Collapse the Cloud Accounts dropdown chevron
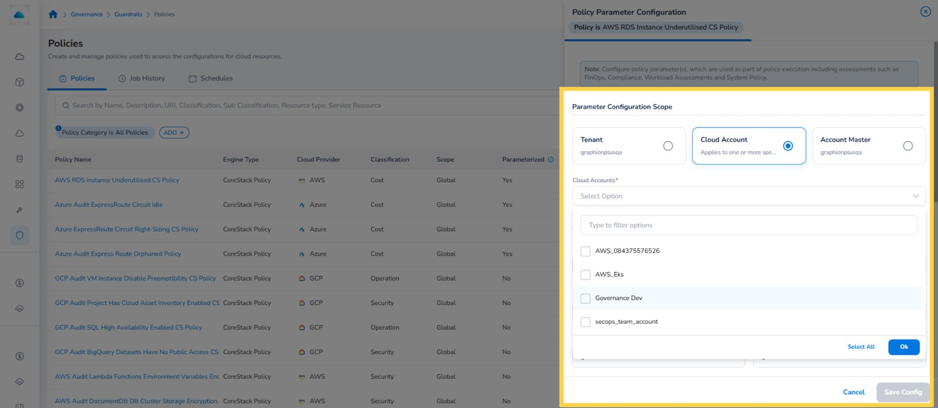 915,196
